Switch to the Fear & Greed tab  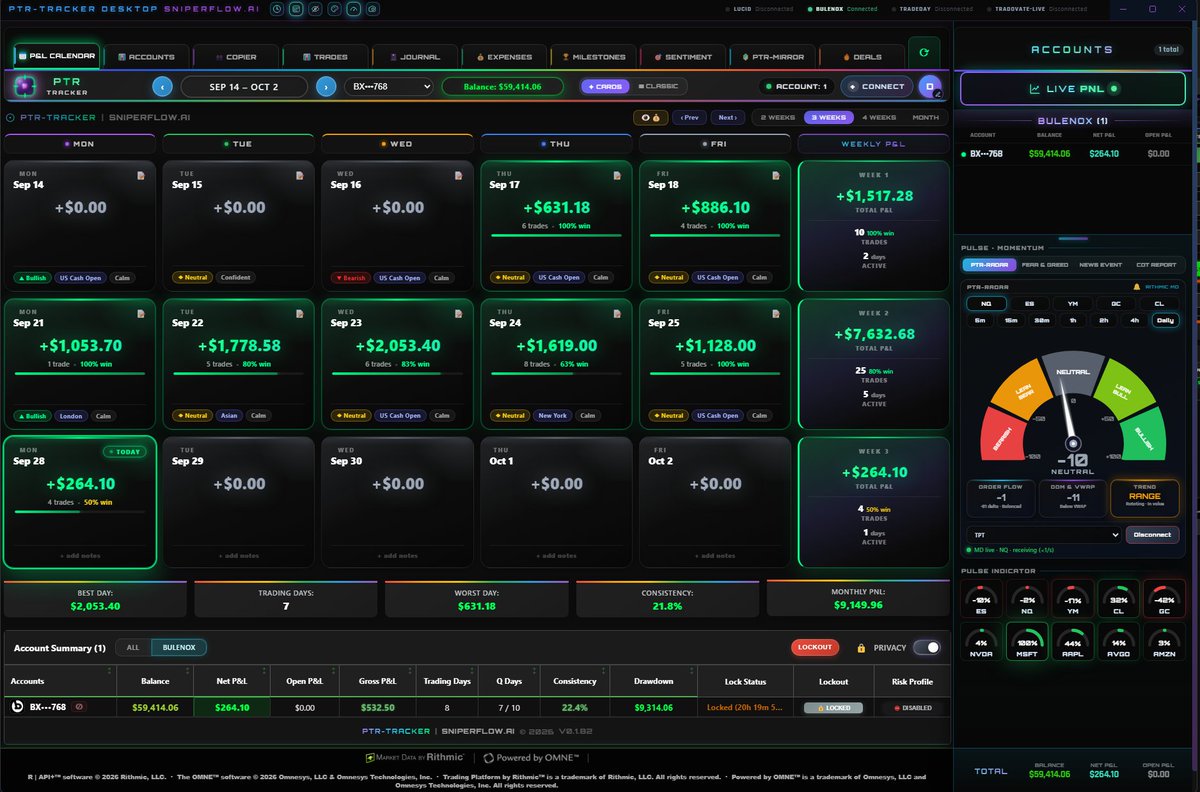[x=1043, y=265]
